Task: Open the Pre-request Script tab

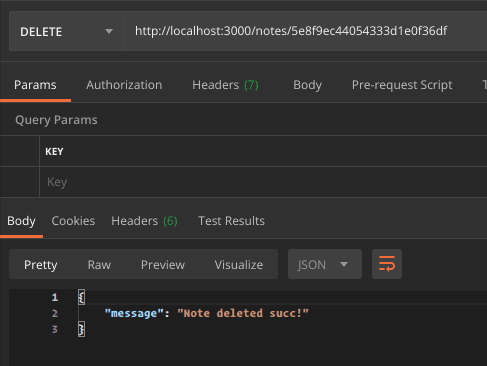Action: click(x=402, y=85)
